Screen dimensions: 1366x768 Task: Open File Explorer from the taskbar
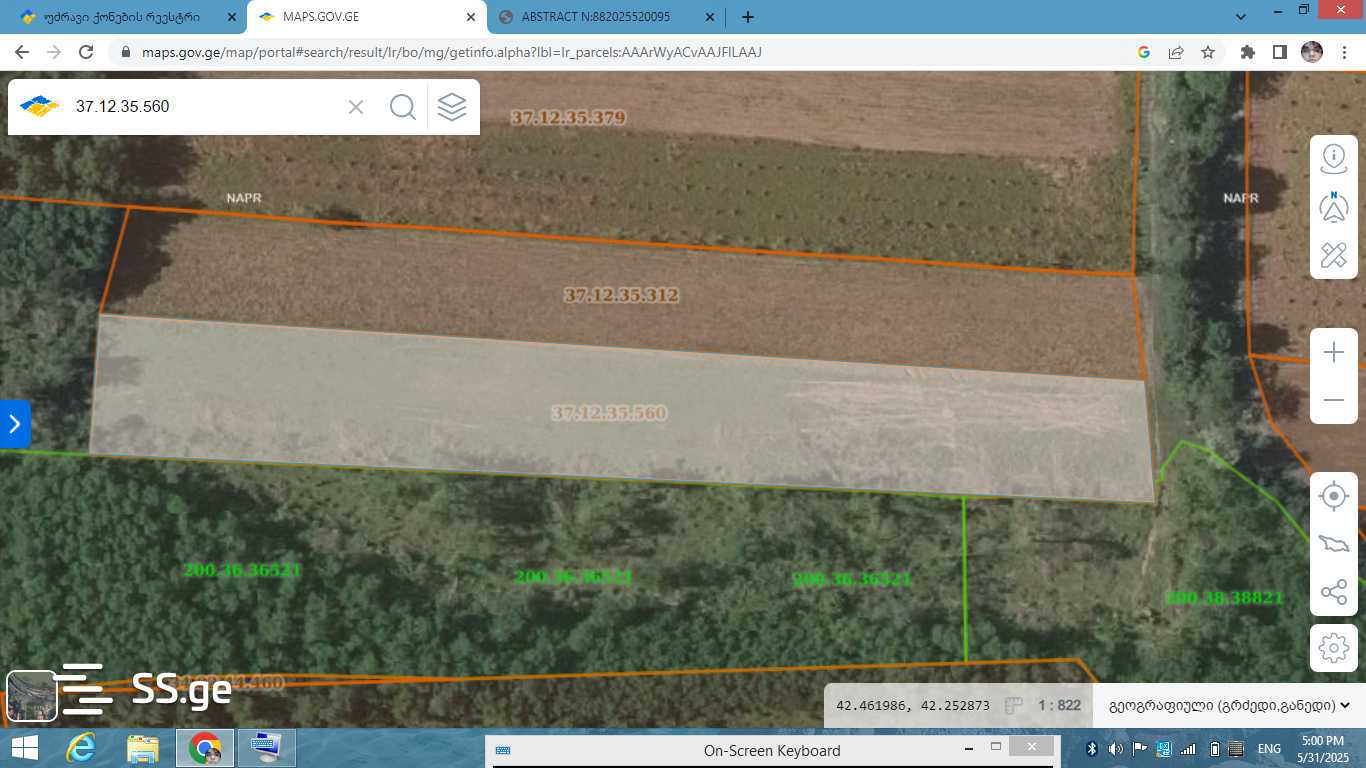pyautogui.click(x=143, y=748)
